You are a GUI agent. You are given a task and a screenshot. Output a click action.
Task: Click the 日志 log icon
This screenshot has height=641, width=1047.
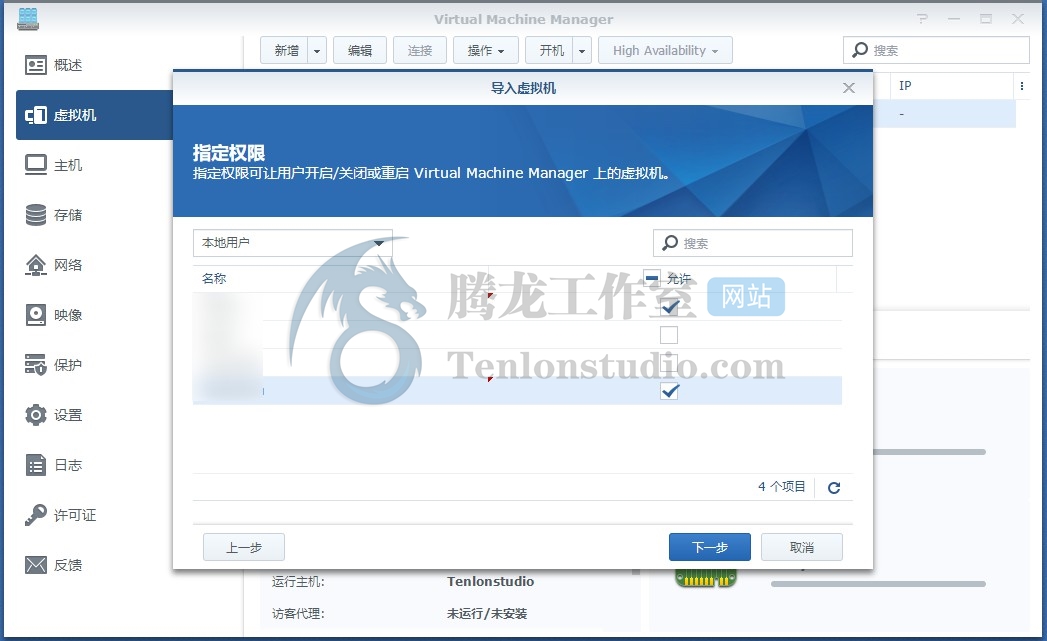pos(35,465)
